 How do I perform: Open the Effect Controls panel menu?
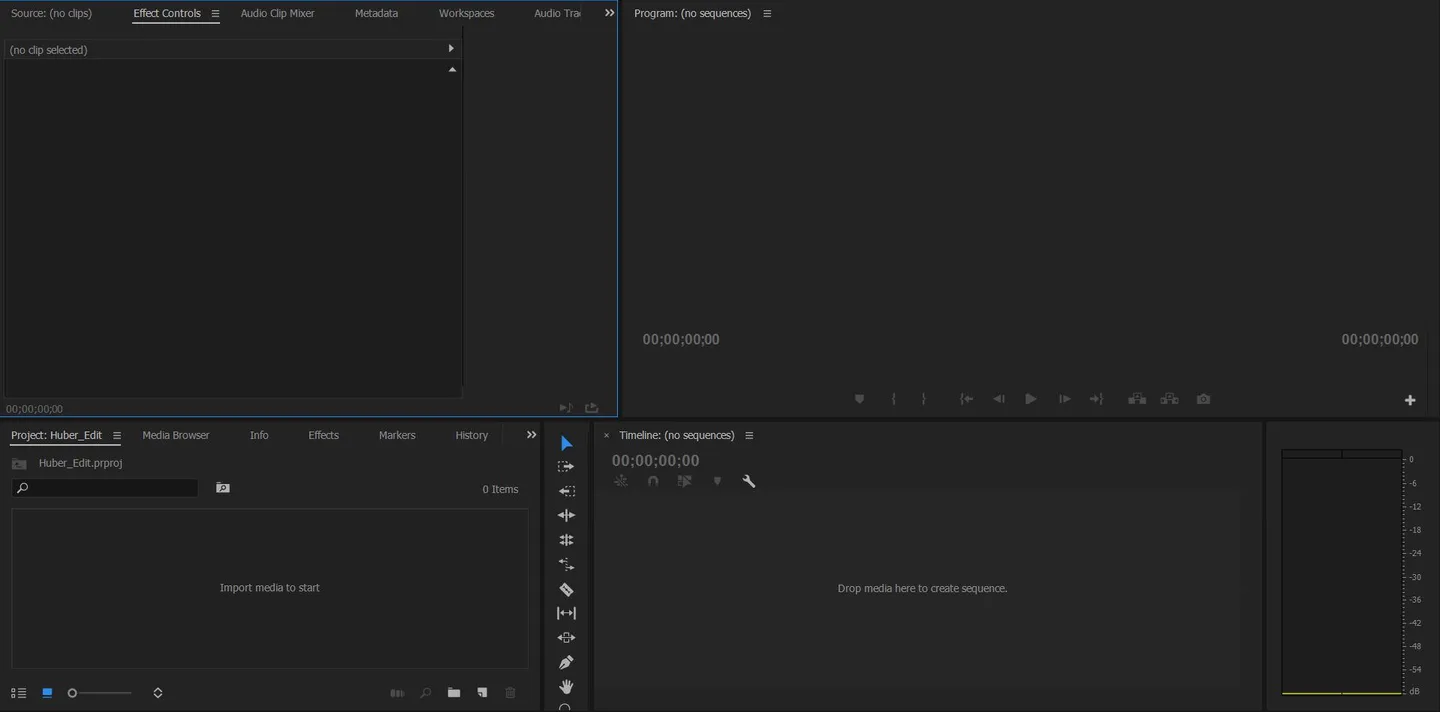point(215,14)
